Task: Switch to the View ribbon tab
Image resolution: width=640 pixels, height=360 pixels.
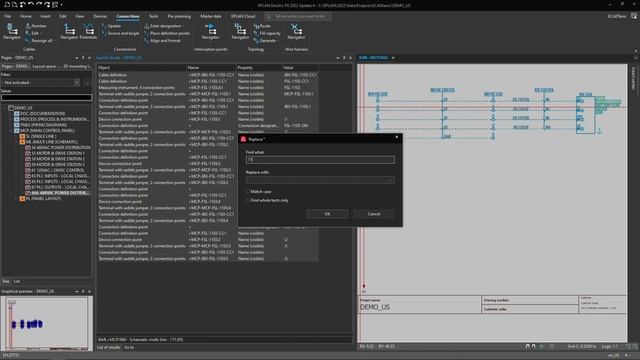Action: click(80, 16)
